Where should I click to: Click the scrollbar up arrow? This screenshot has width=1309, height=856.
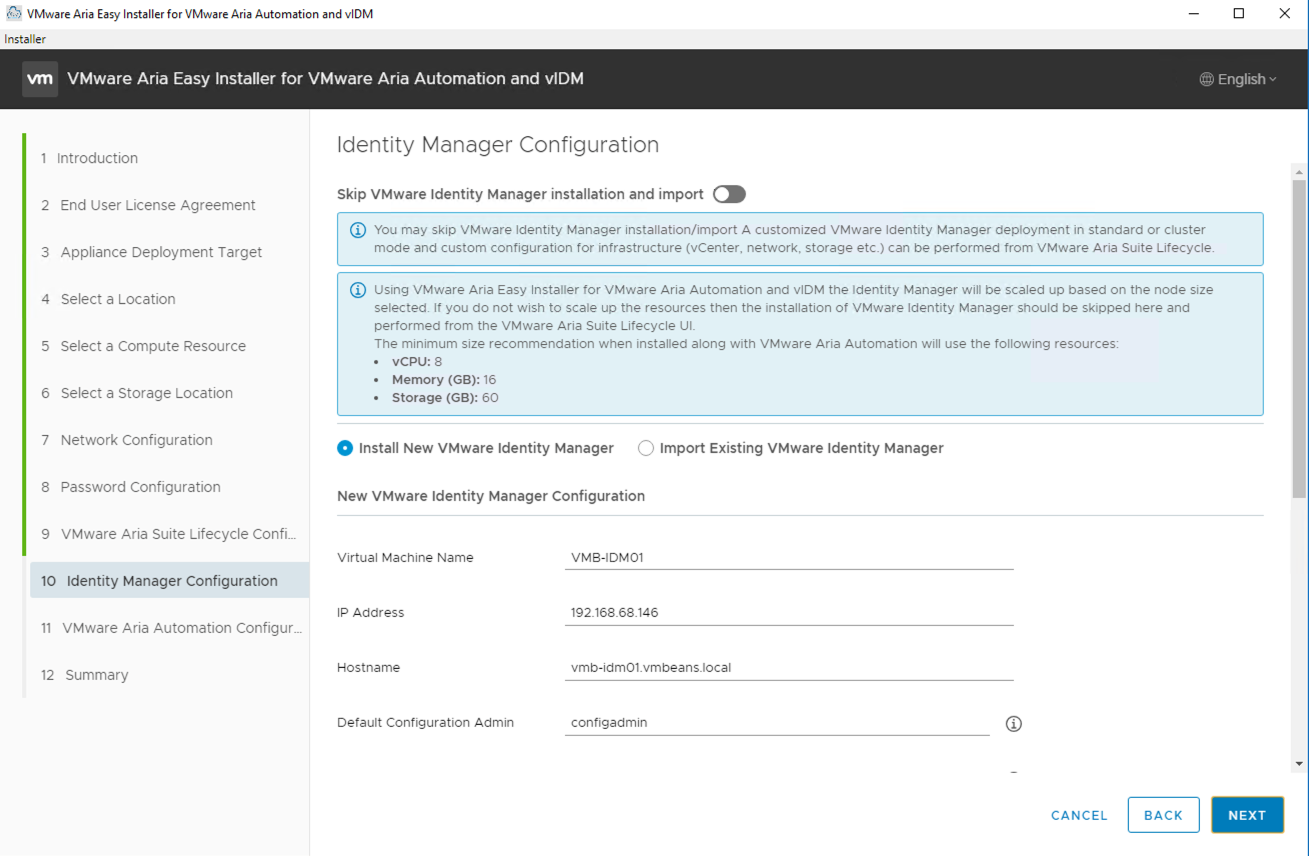point(1299,172)
